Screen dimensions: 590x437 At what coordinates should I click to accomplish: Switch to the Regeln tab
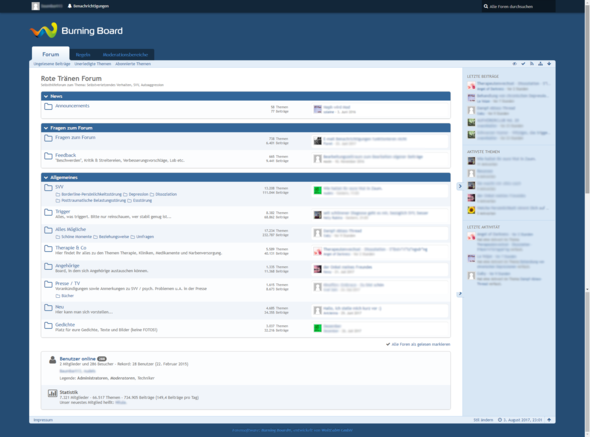83,55
